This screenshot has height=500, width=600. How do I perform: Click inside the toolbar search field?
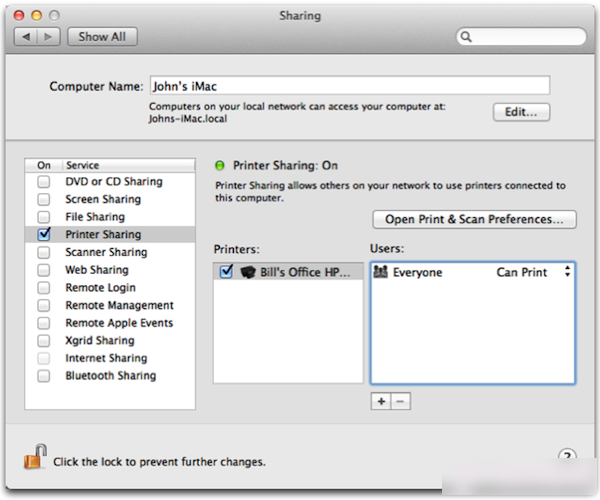521,37
